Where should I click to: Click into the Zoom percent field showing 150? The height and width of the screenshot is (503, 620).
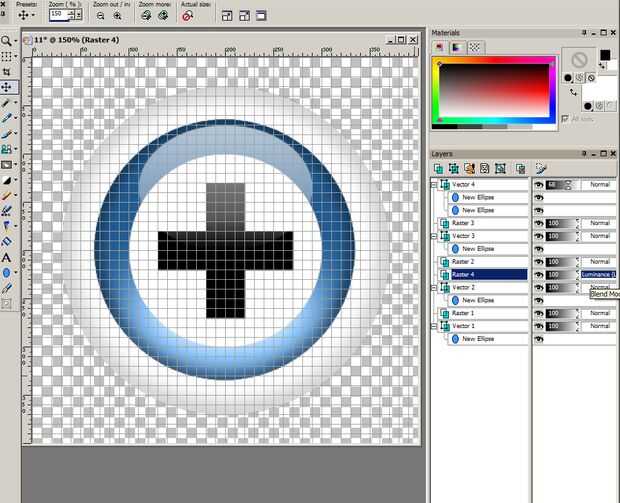coord(59,15)
